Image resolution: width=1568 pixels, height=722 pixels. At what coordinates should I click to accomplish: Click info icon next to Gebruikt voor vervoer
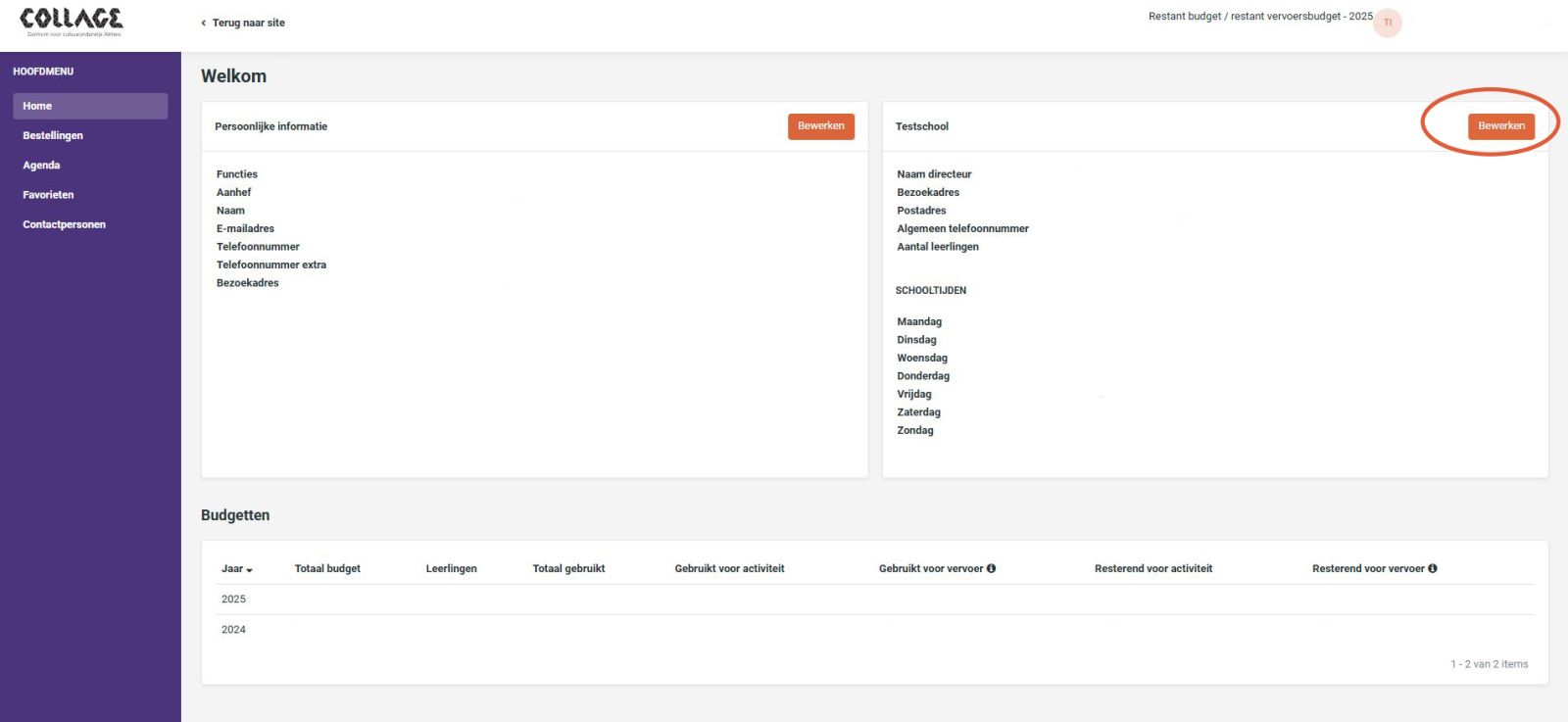coord(991,568)
